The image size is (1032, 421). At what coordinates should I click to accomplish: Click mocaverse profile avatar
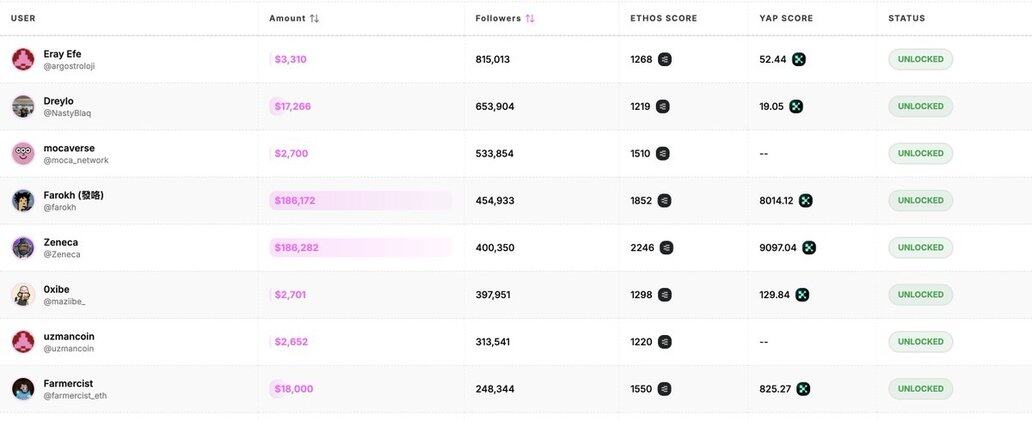[23, 153]
